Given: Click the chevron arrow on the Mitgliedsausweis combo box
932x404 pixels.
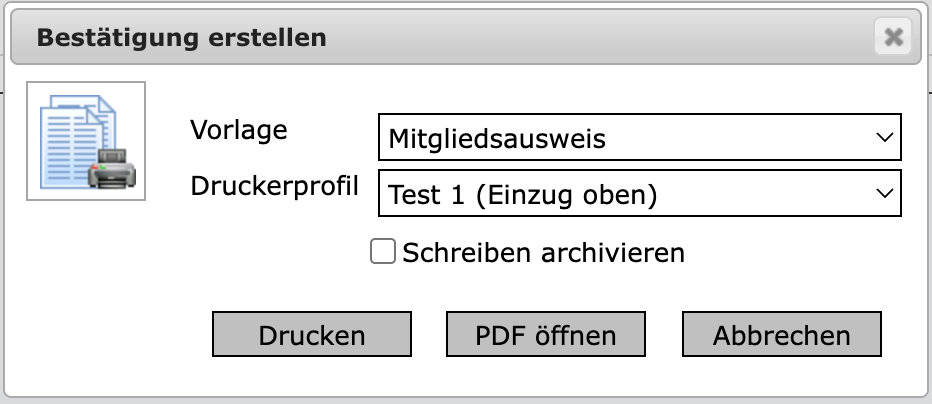Looking at the screenshot, I should (883, 138).
